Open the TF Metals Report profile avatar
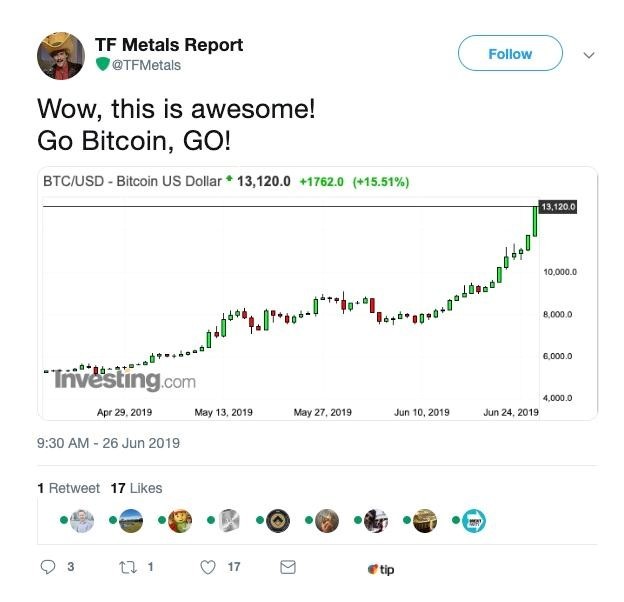 point(61,54)
